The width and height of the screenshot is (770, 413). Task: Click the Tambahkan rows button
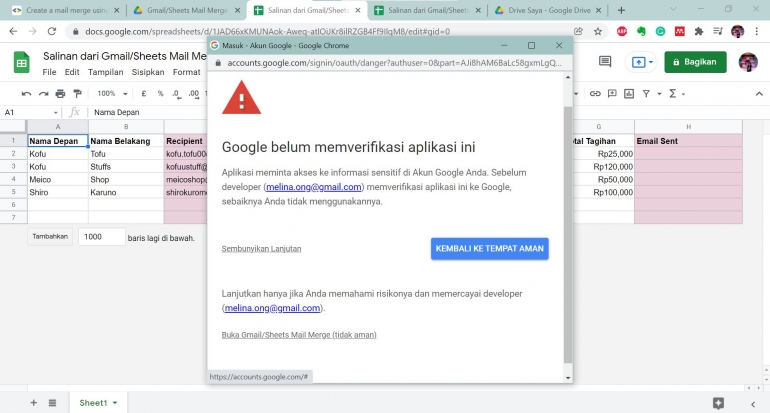(50, 237)
